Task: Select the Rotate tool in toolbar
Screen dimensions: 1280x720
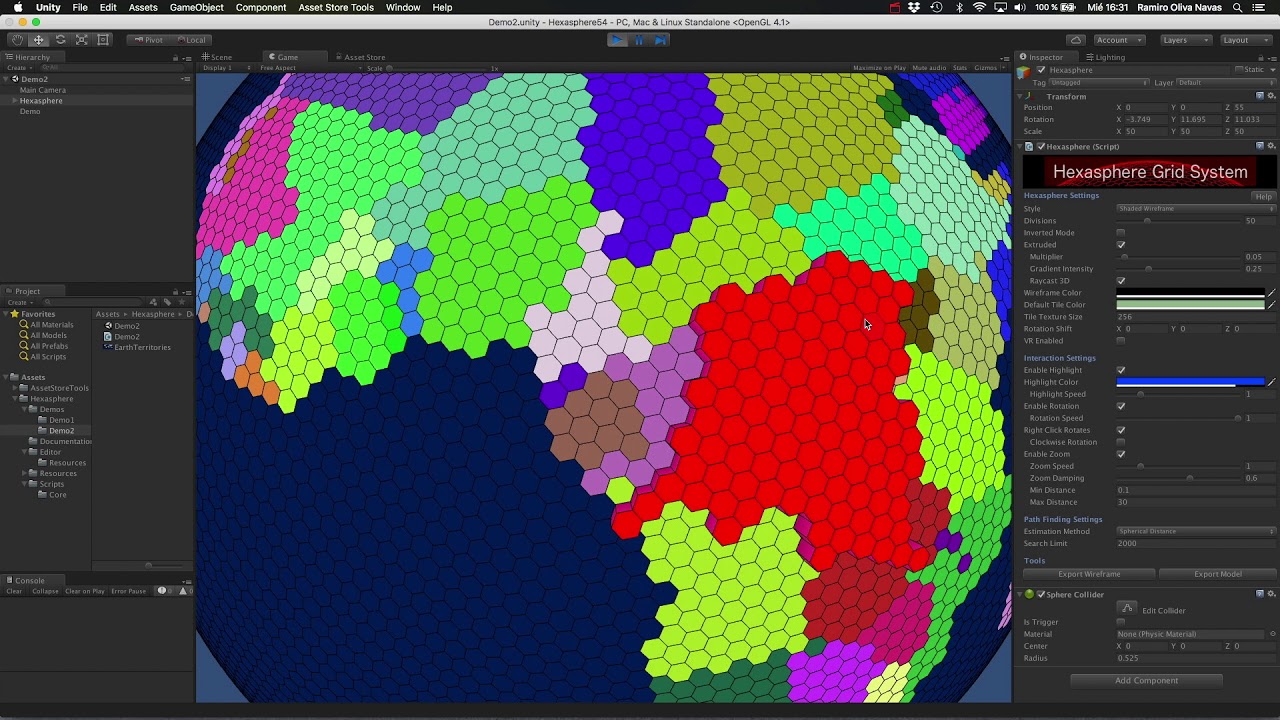Action: tap(60, 40)
